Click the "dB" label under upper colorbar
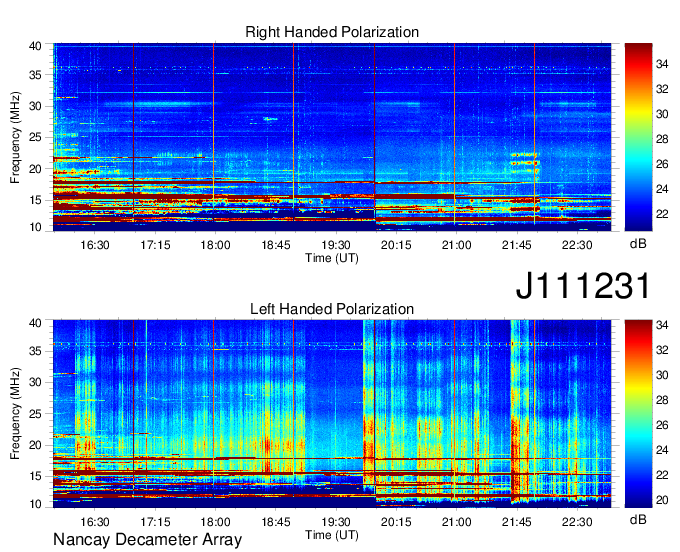The height and width of the screenshot is (552, 680). [638, 244]
